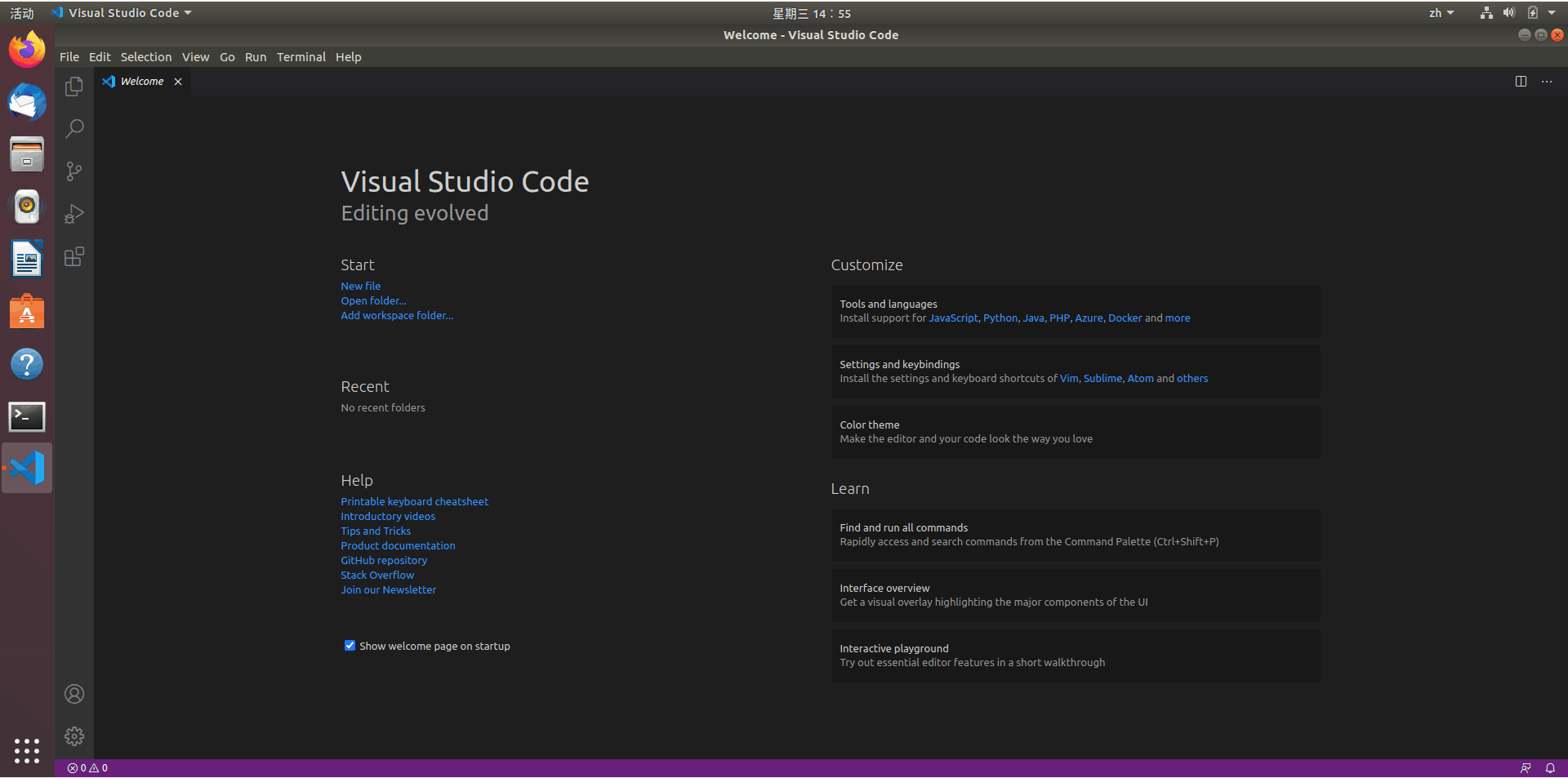Open the Search view in the activity bar
The width and height of the screenshot is (1568, 778).
[74, 128]
